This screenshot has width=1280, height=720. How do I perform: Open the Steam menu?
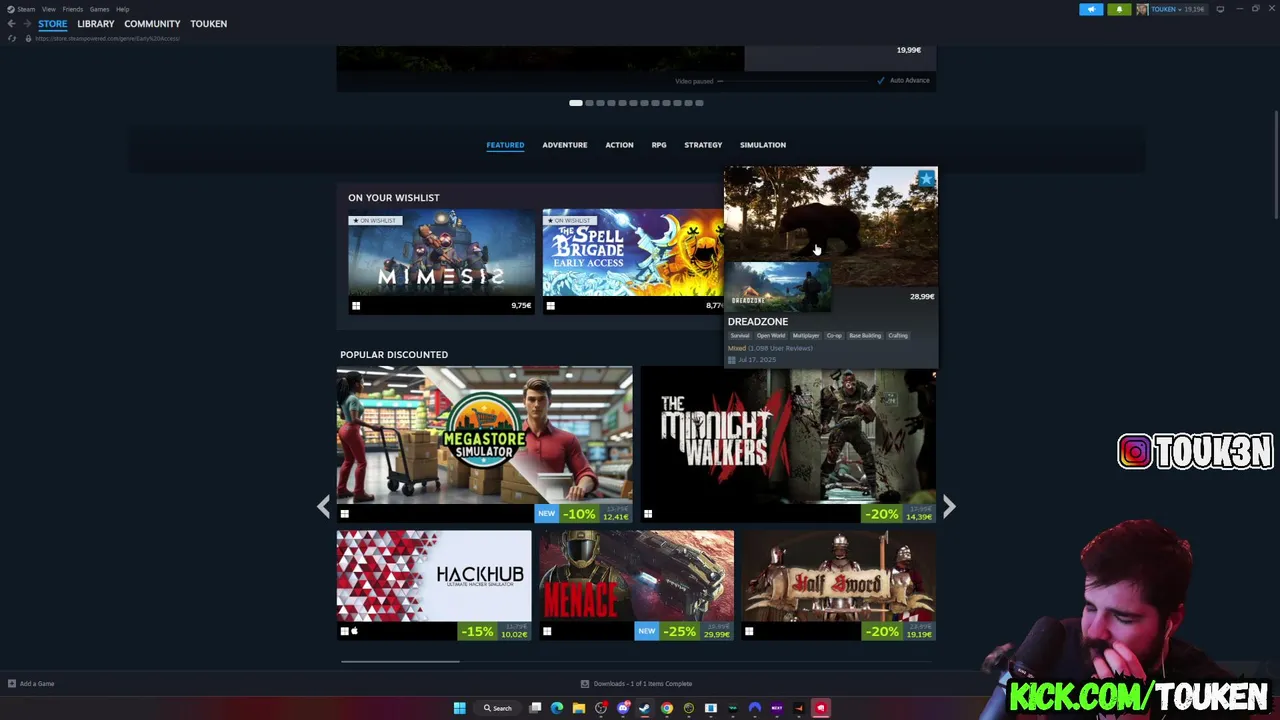24,9
